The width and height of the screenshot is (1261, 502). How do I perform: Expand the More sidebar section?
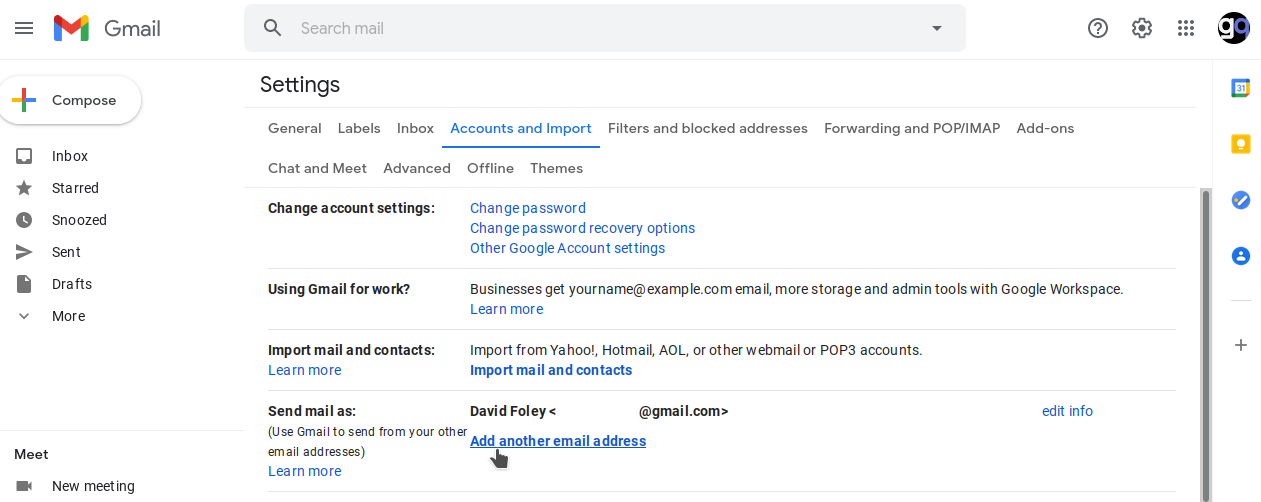[x=68, y=316]
